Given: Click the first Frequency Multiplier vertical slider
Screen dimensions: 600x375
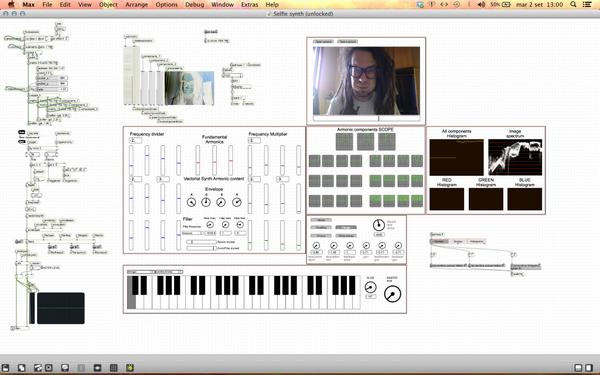Looking at the screenshot, I should [x=250, y=160].
